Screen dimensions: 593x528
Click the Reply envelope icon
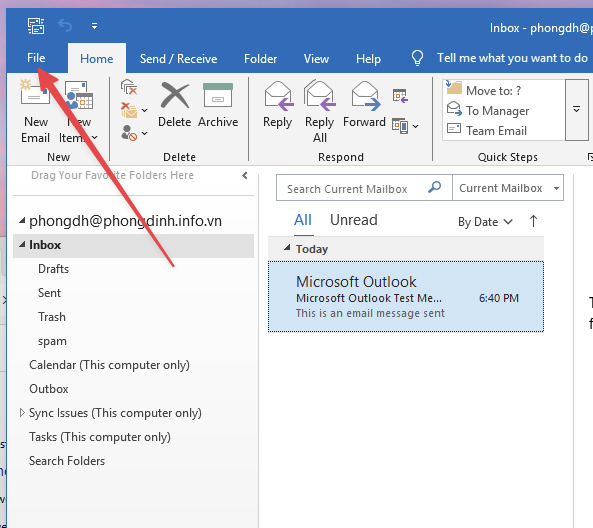pos(278,96)
